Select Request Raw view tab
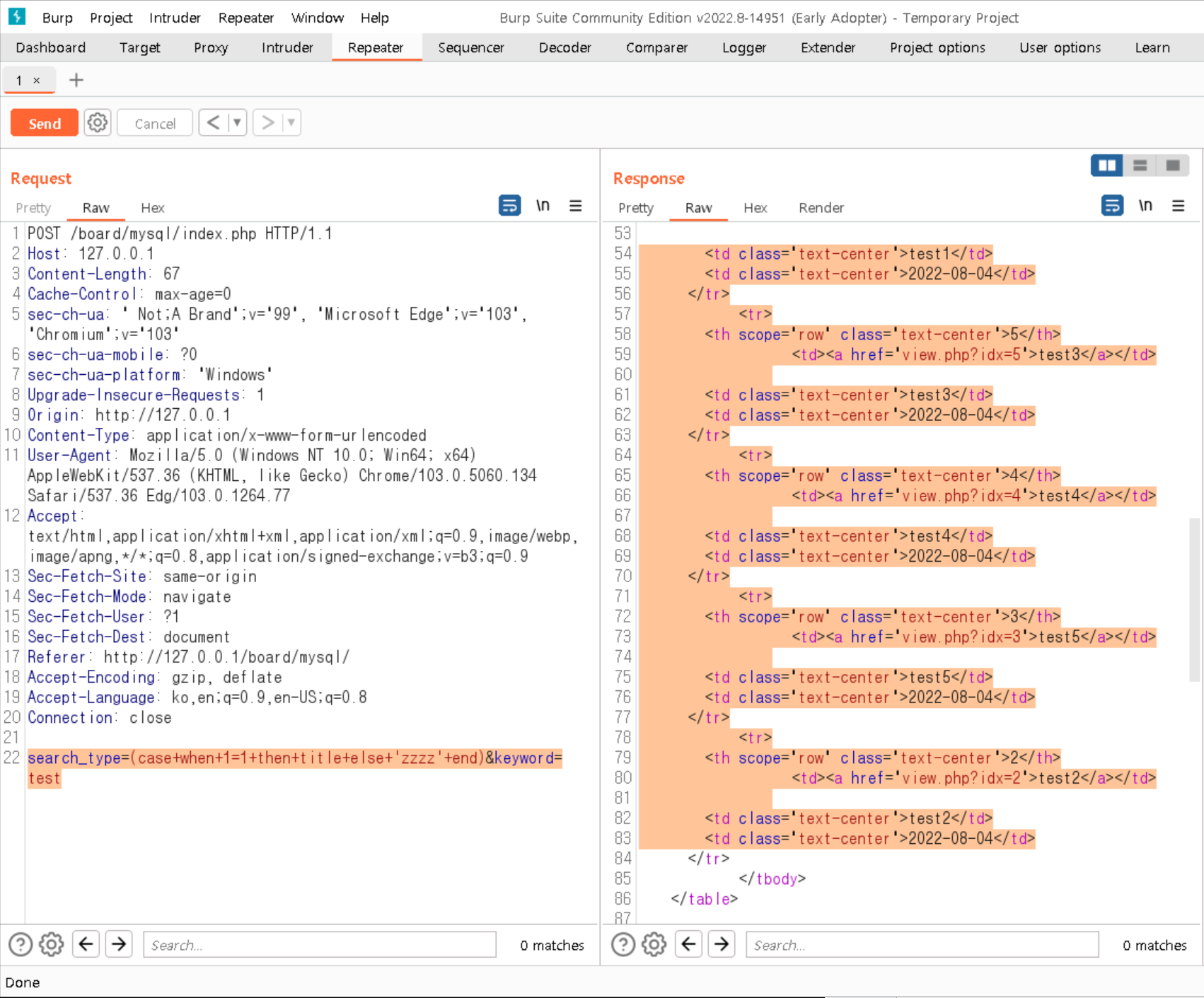1204x998 pixels. coord(95,207)
